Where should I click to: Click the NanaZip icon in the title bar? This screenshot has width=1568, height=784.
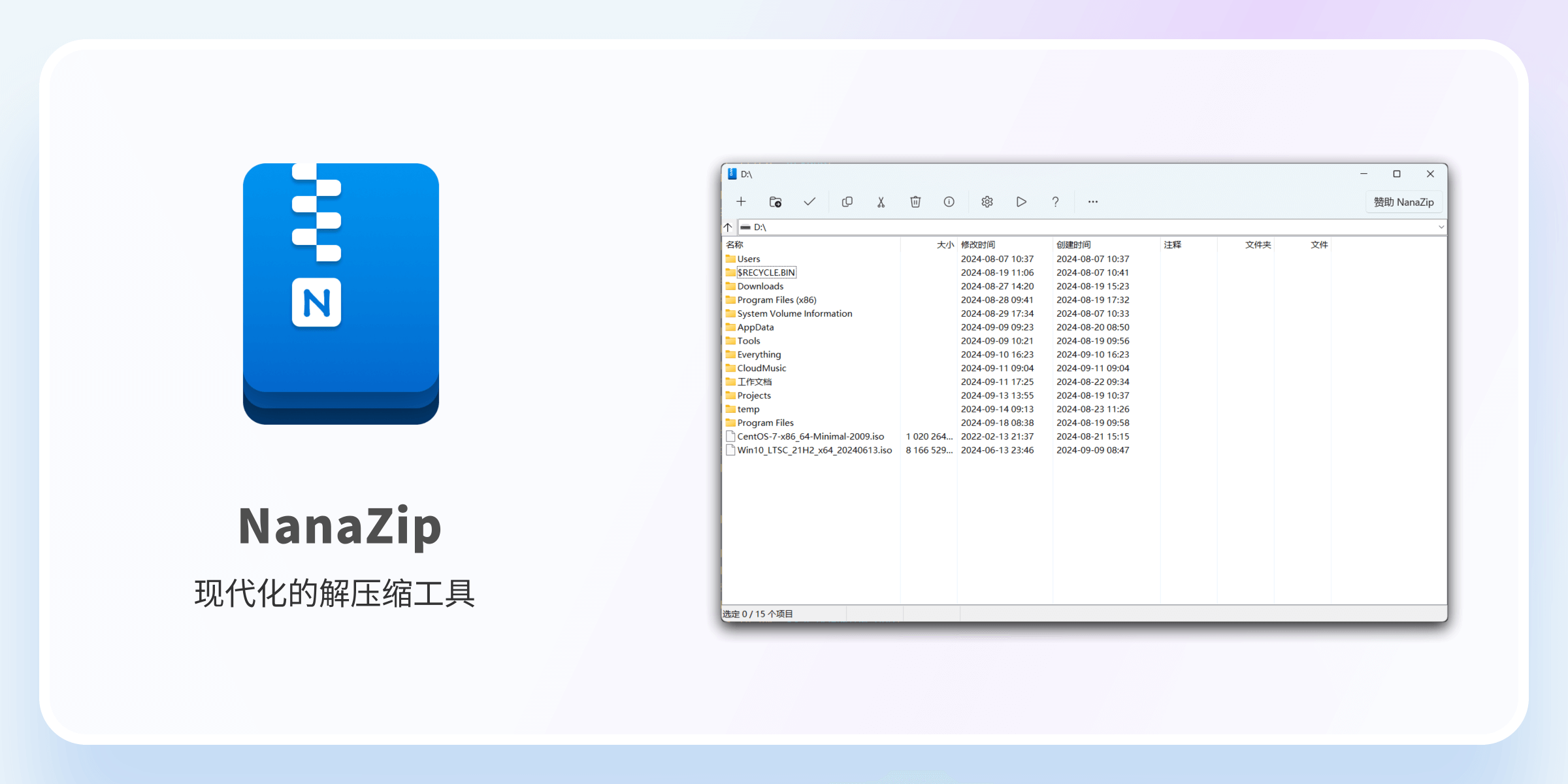pos(732,174)
